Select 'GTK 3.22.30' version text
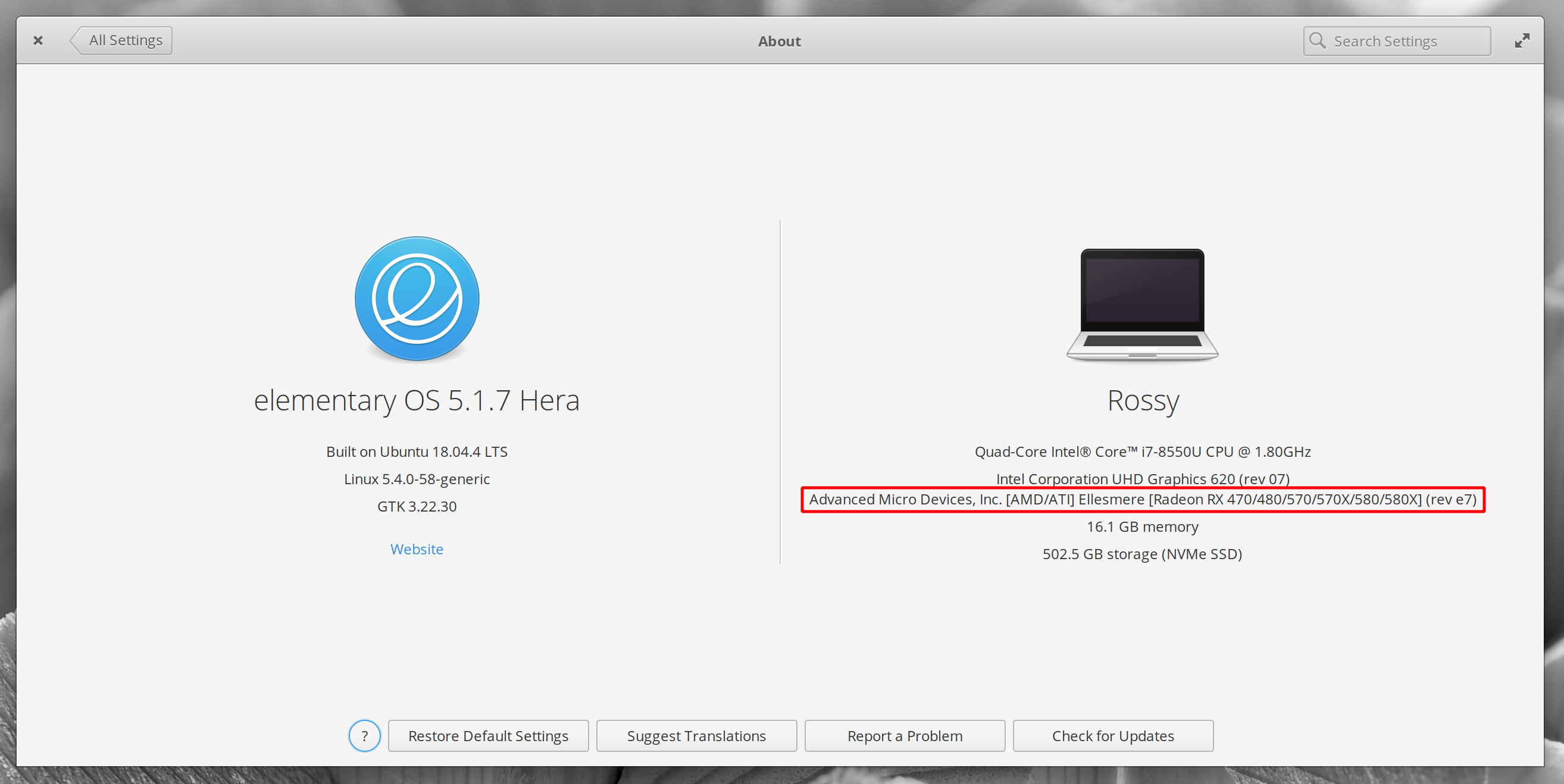This screenshot has height=784, width=1564. click(417, 507)
